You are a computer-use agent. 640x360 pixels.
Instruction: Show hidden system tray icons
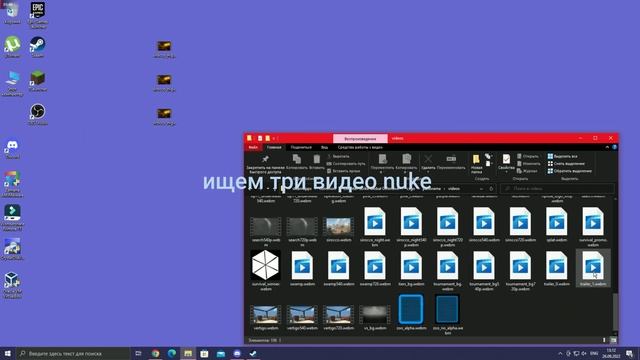coord(560,353)
